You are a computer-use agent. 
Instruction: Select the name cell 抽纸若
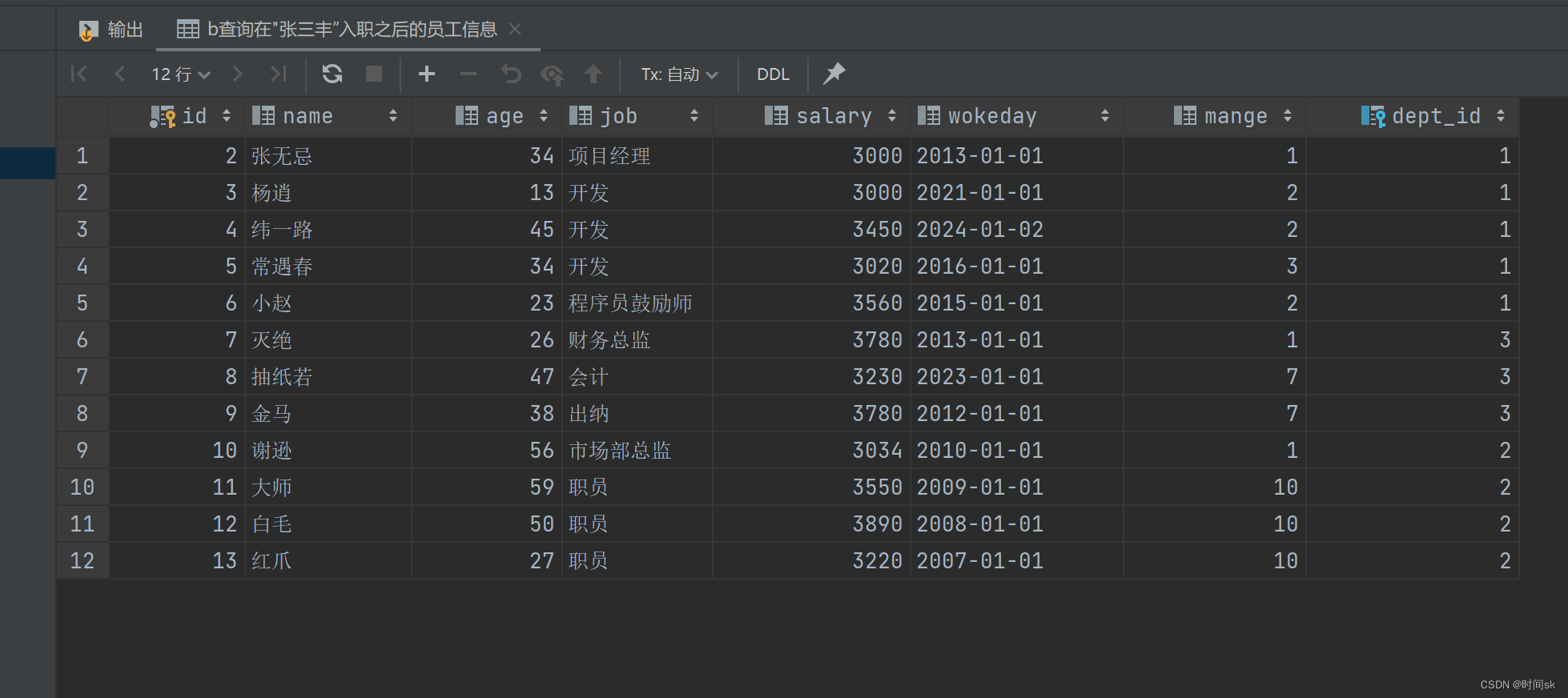click(x=328, y=377)
